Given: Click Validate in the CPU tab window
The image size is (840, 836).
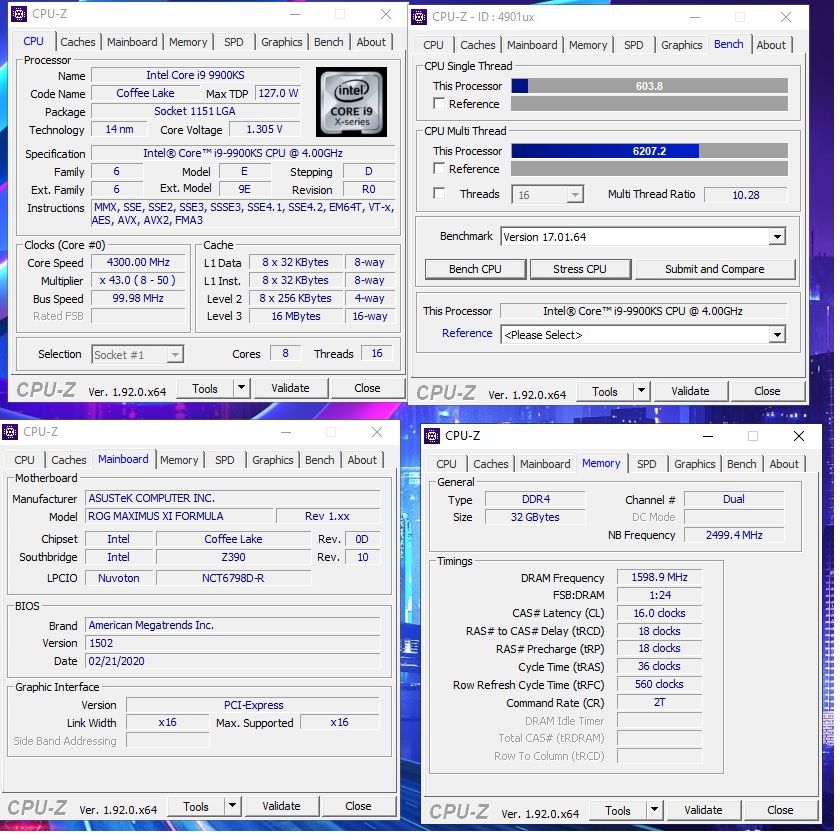Looking at the screenshot, I should (x=290, y=388).
